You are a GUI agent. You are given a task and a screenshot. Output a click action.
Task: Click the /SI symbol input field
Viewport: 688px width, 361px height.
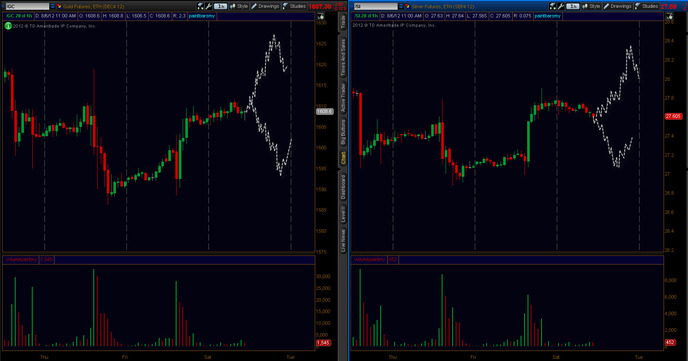pos(376,6)
